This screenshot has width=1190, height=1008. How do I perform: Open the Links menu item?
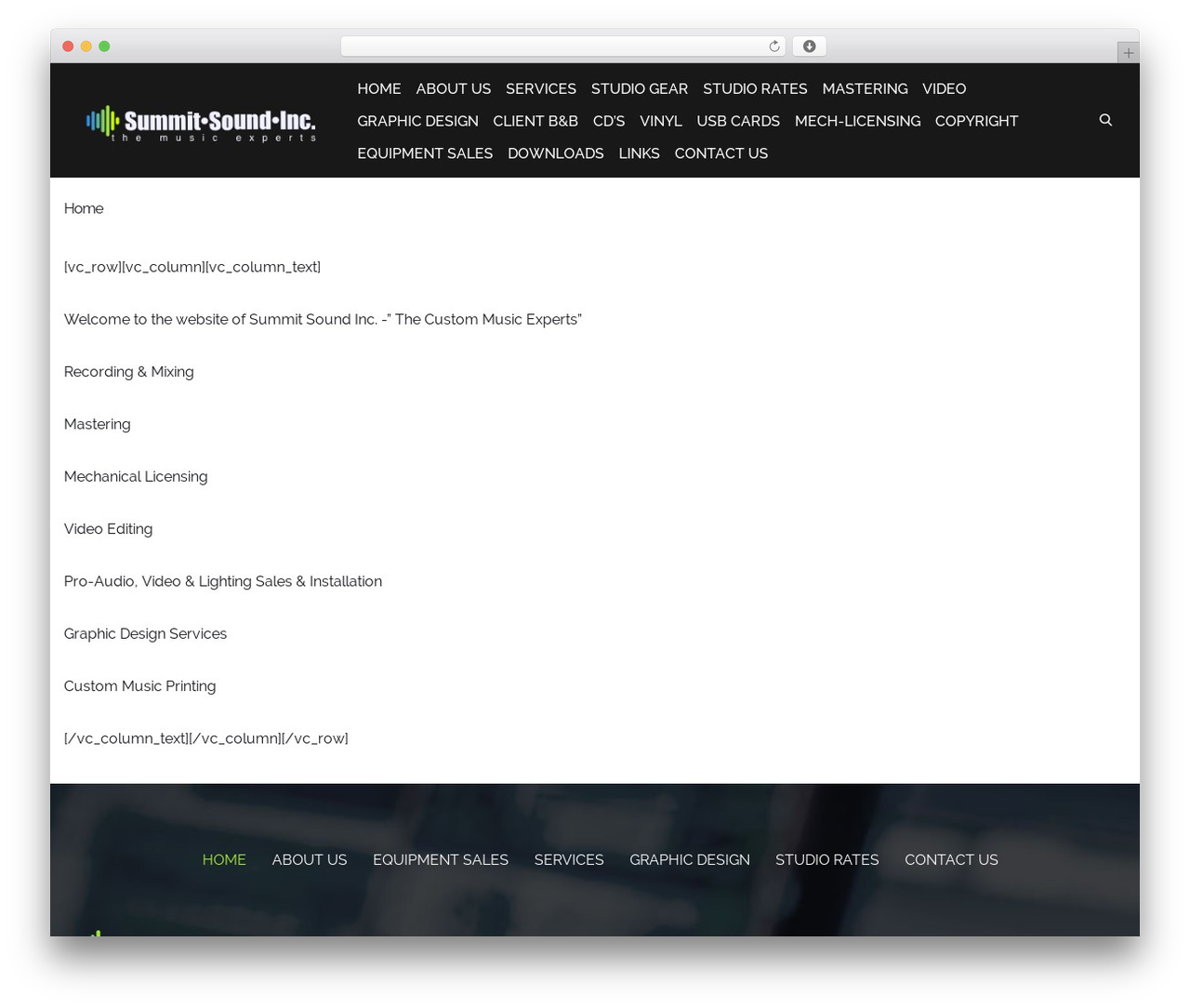click(x=640, y=153)
